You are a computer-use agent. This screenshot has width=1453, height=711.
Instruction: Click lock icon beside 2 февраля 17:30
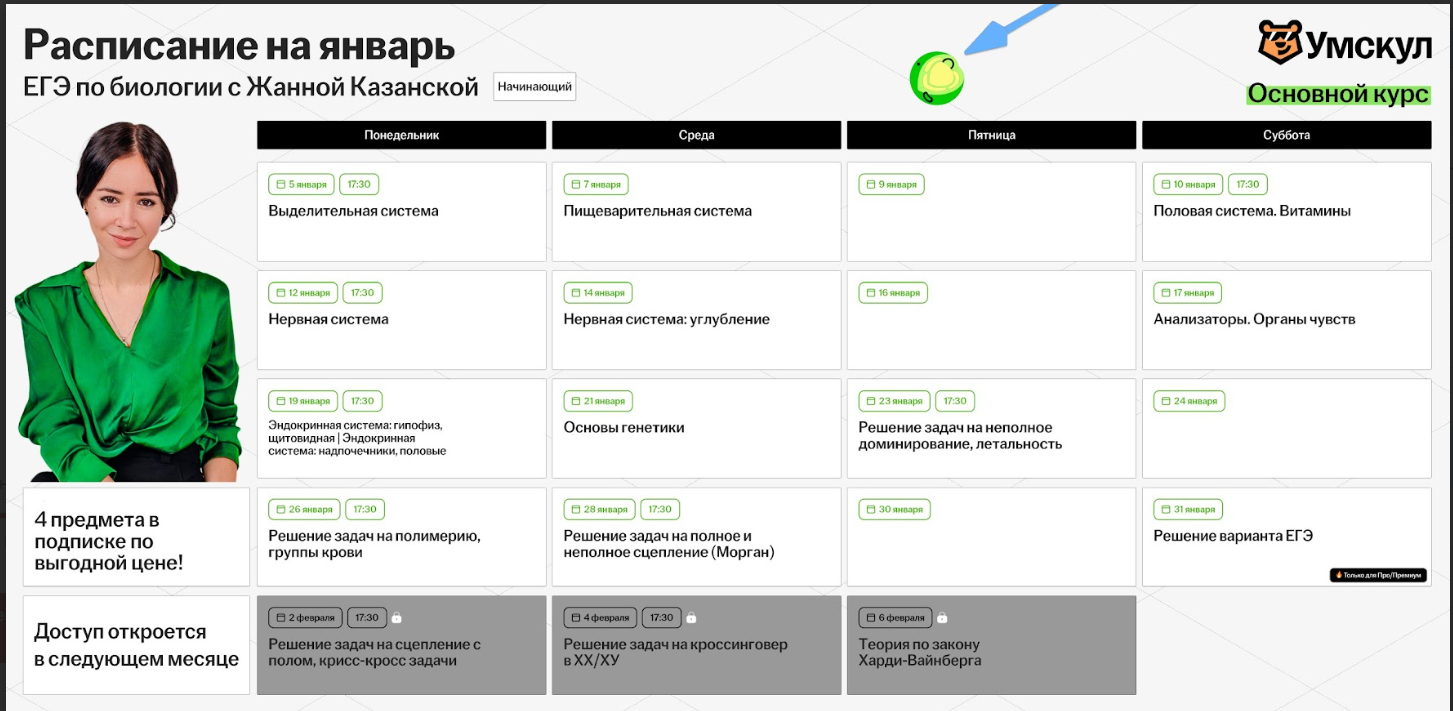[x=396, y=618]
